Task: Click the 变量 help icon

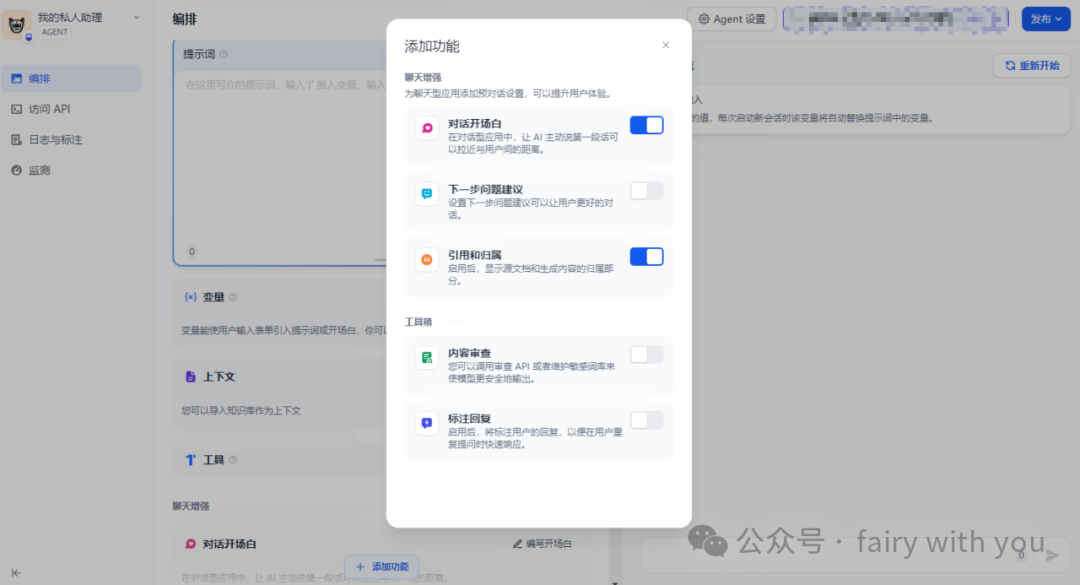Action: [233, 297]
